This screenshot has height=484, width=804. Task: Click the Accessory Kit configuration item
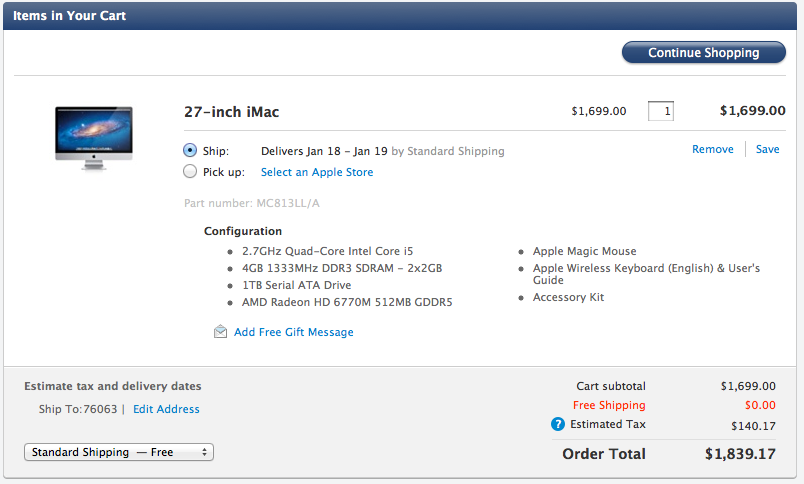[568, 297]
